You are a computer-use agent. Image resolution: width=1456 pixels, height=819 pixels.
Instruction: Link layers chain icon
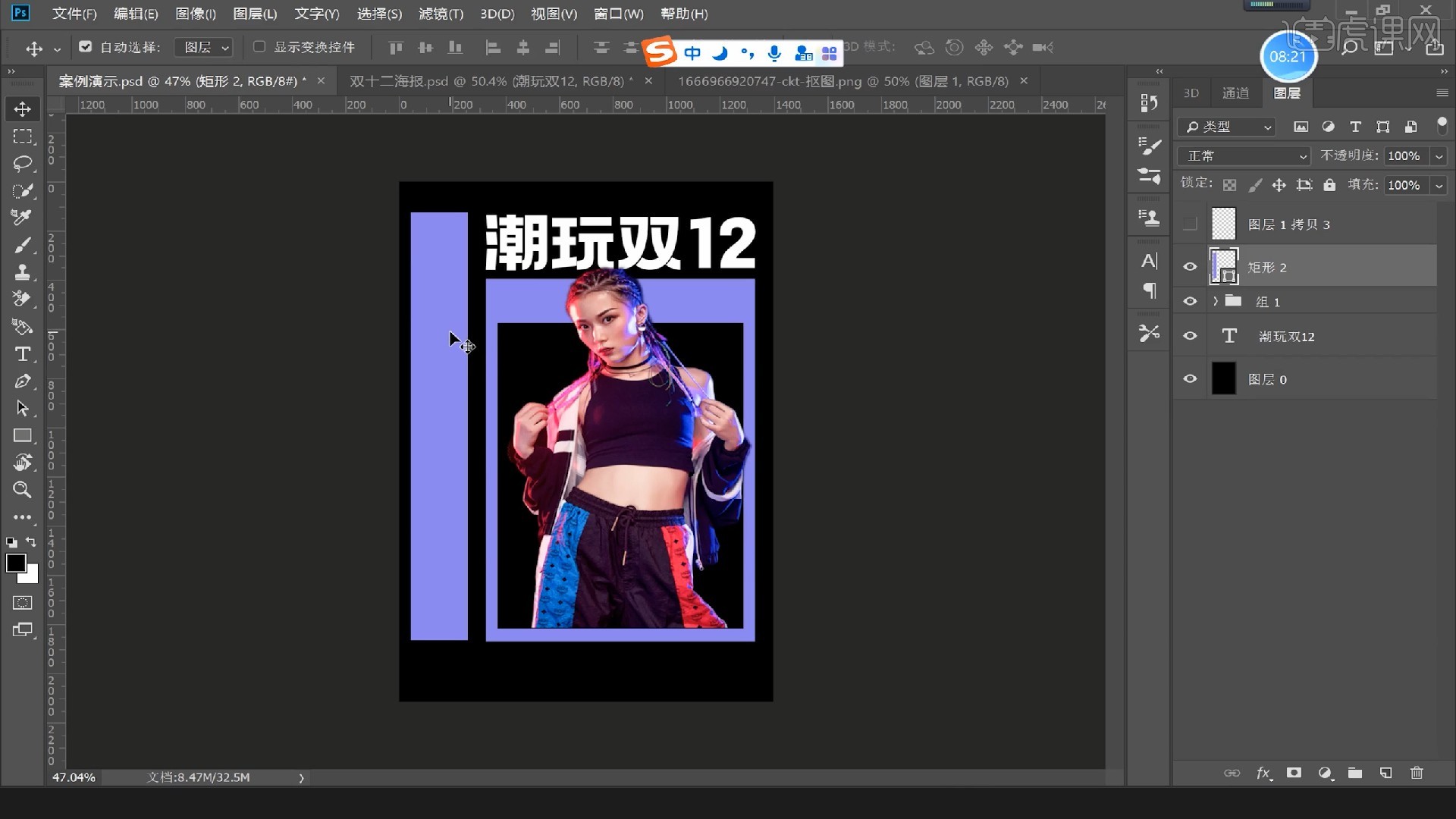tap(1232, 773)
